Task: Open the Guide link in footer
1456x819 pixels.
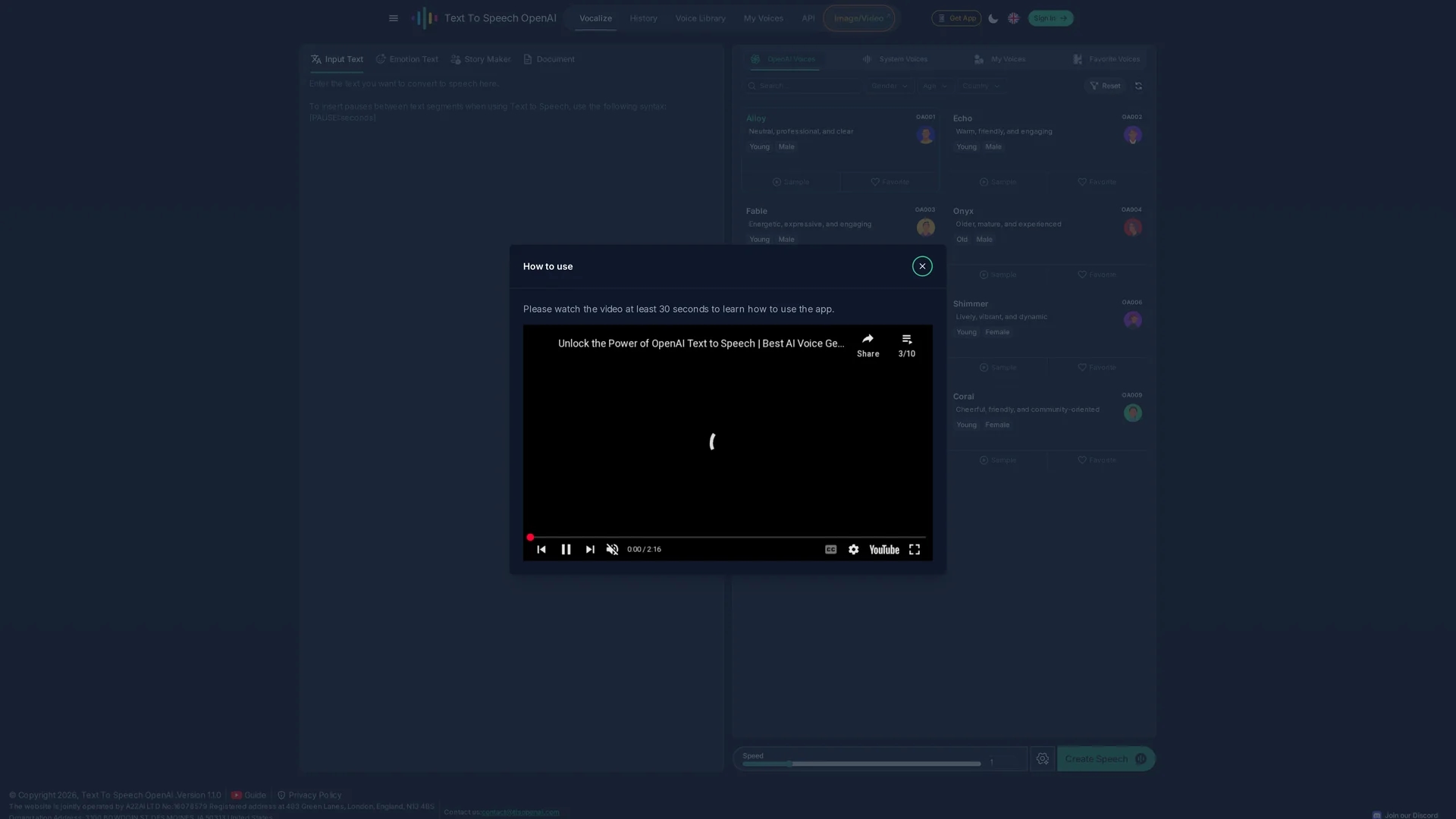Action: point(249,795)
